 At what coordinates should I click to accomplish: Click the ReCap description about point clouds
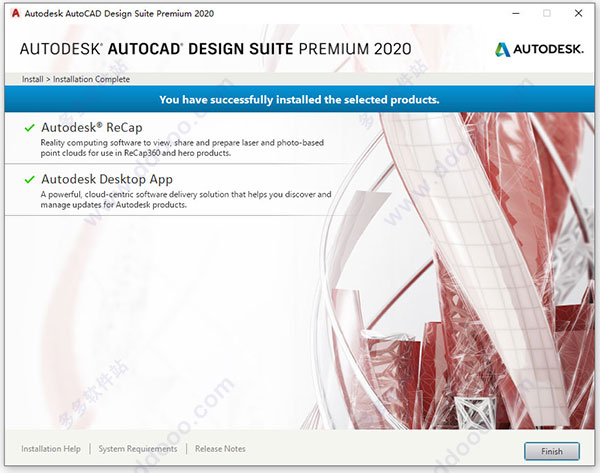(x=182, y=148)
